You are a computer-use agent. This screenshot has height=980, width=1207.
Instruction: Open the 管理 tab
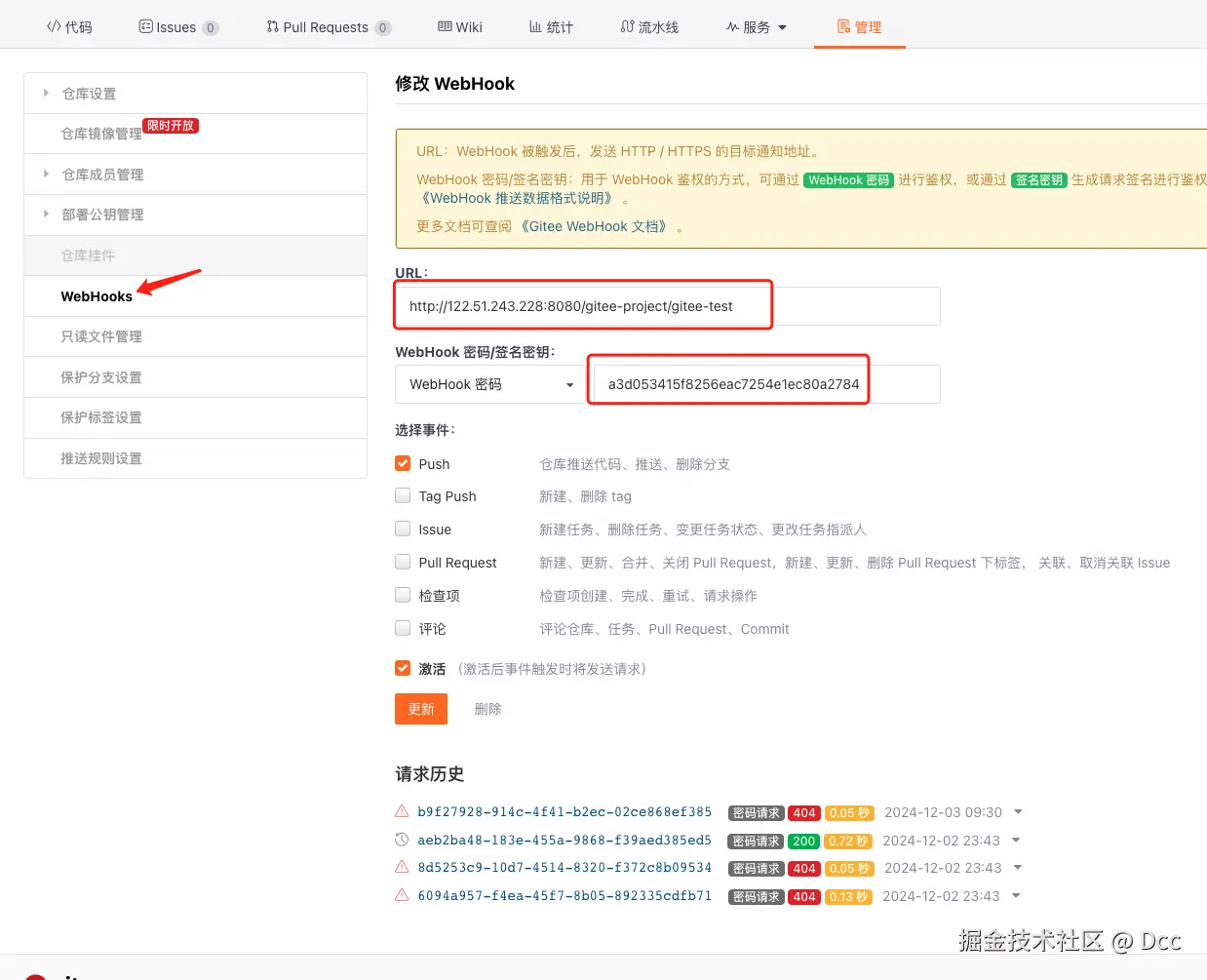859,27
